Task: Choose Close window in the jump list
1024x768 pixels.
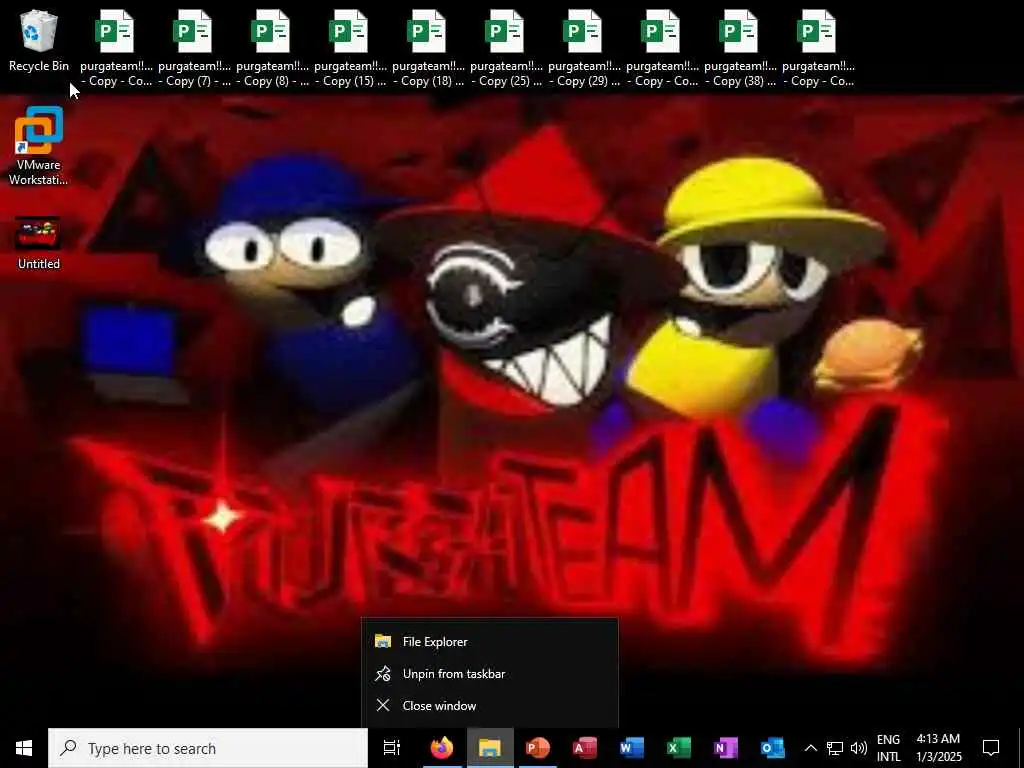Action: click(490, 705)
